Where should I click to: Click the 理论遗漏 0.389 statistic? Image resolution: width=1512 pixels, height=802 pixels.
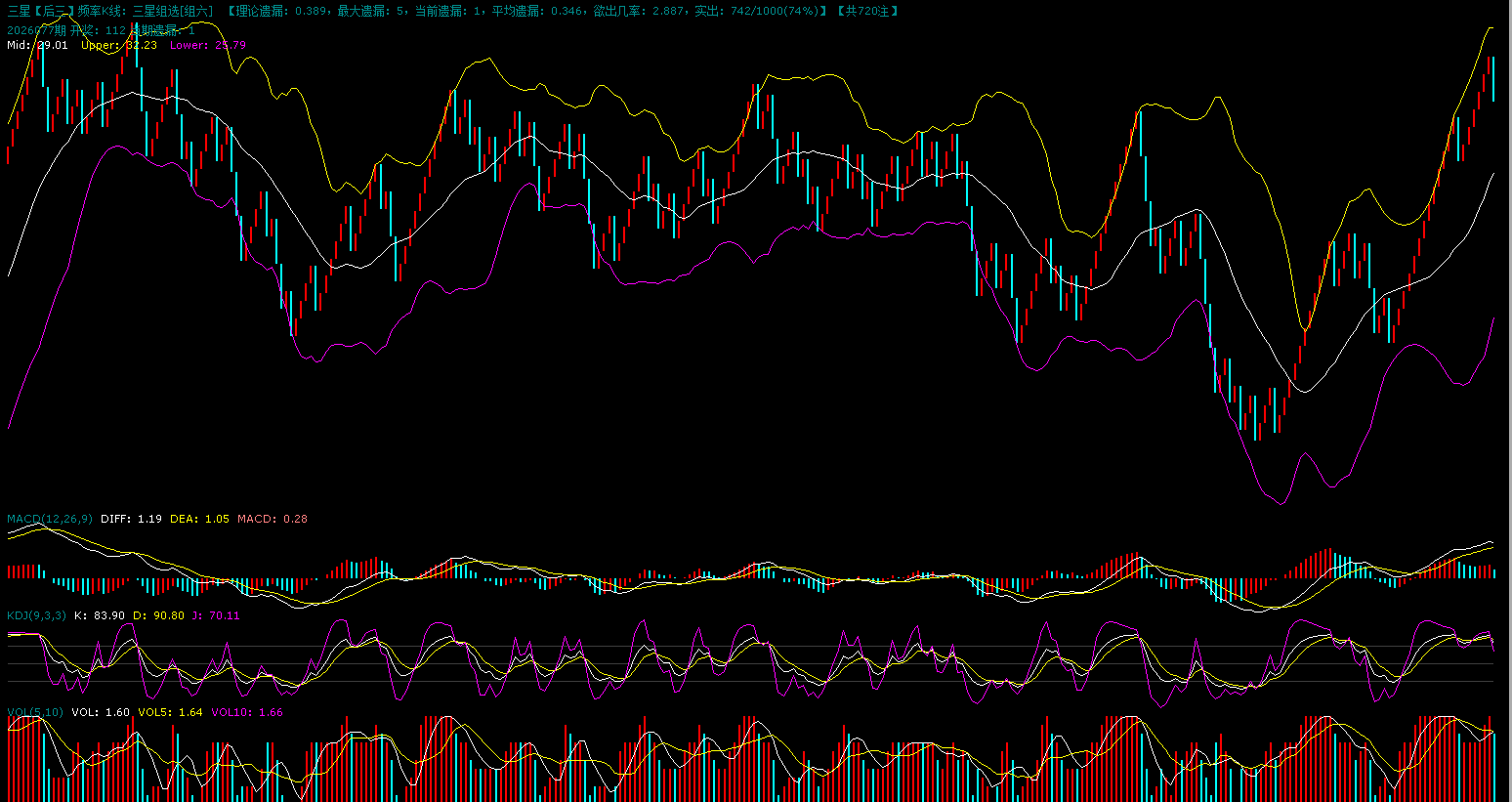point(280,11)
